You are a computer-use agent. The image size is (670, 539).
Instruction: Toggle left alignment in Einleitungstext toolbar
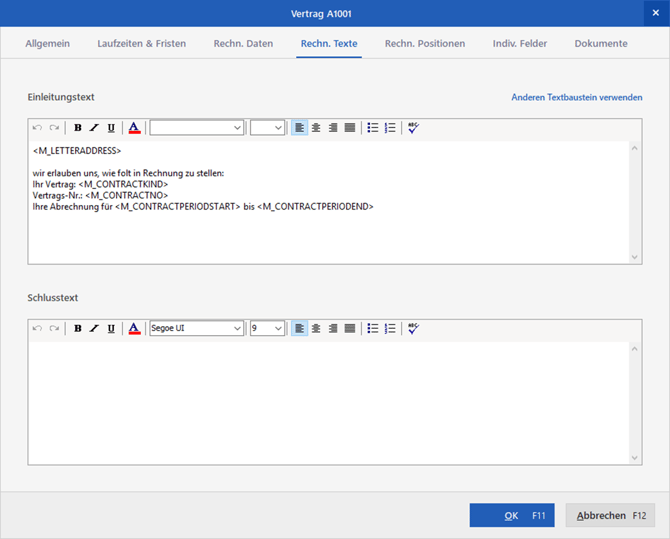click(299, 128)
